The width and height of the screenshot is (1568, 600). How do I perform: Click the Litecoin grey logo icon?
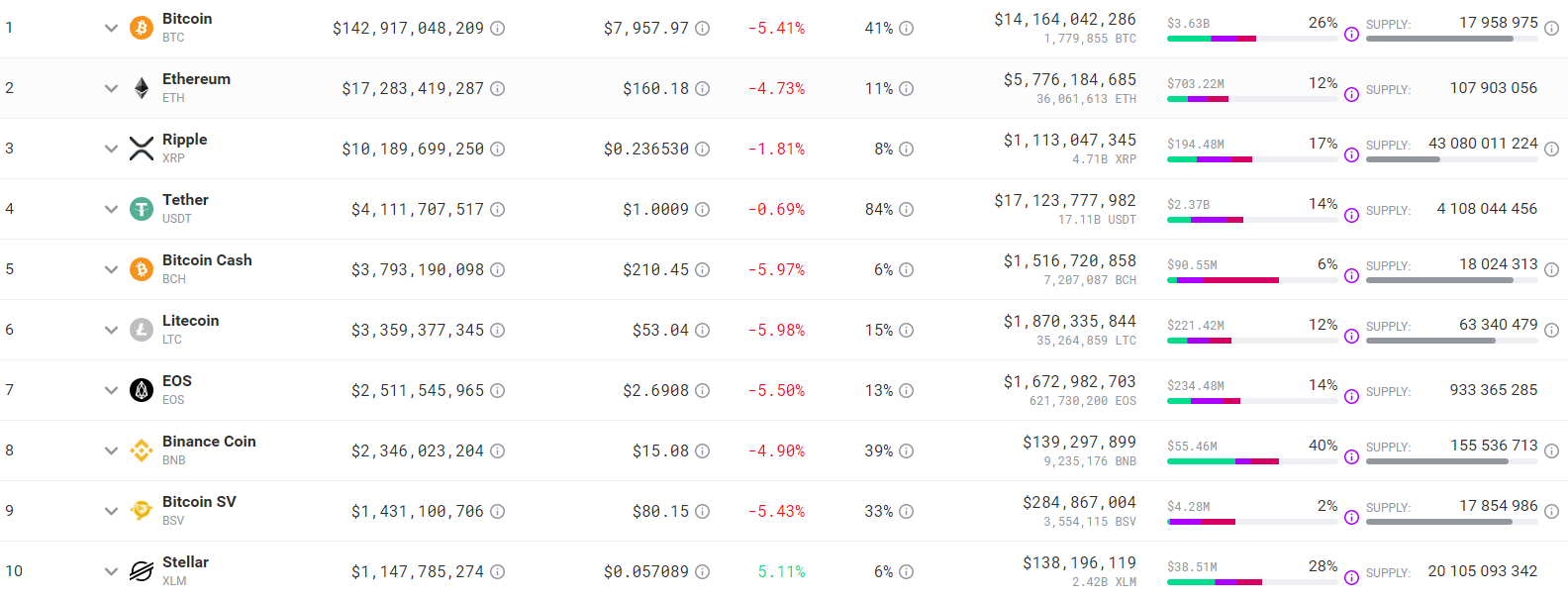(142, 330)
